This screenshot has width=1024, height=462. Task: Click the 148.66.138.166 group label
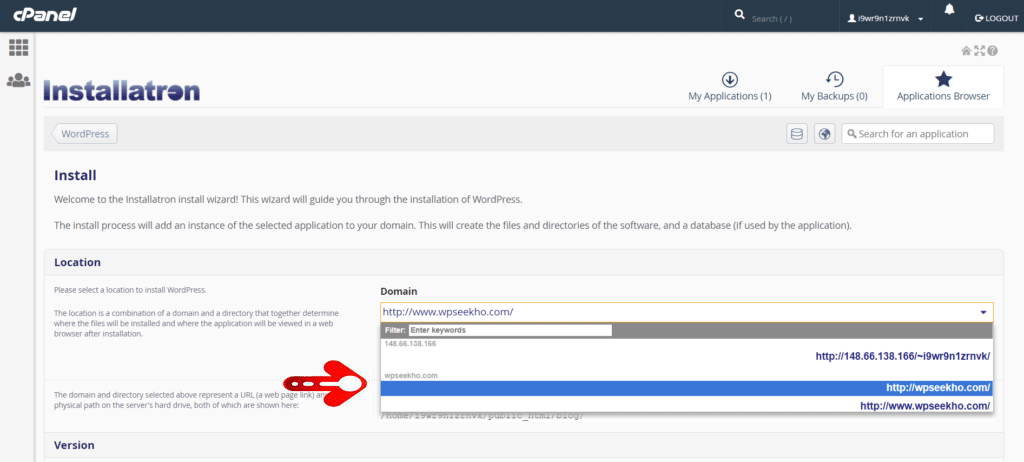(410, 344)
